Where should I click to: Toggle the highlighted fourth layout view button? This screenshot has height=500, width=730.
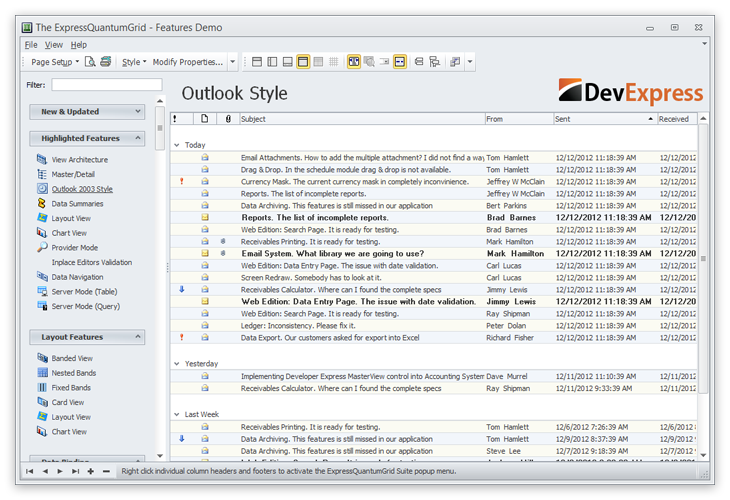pyautogui.click(x=303, y=62)
